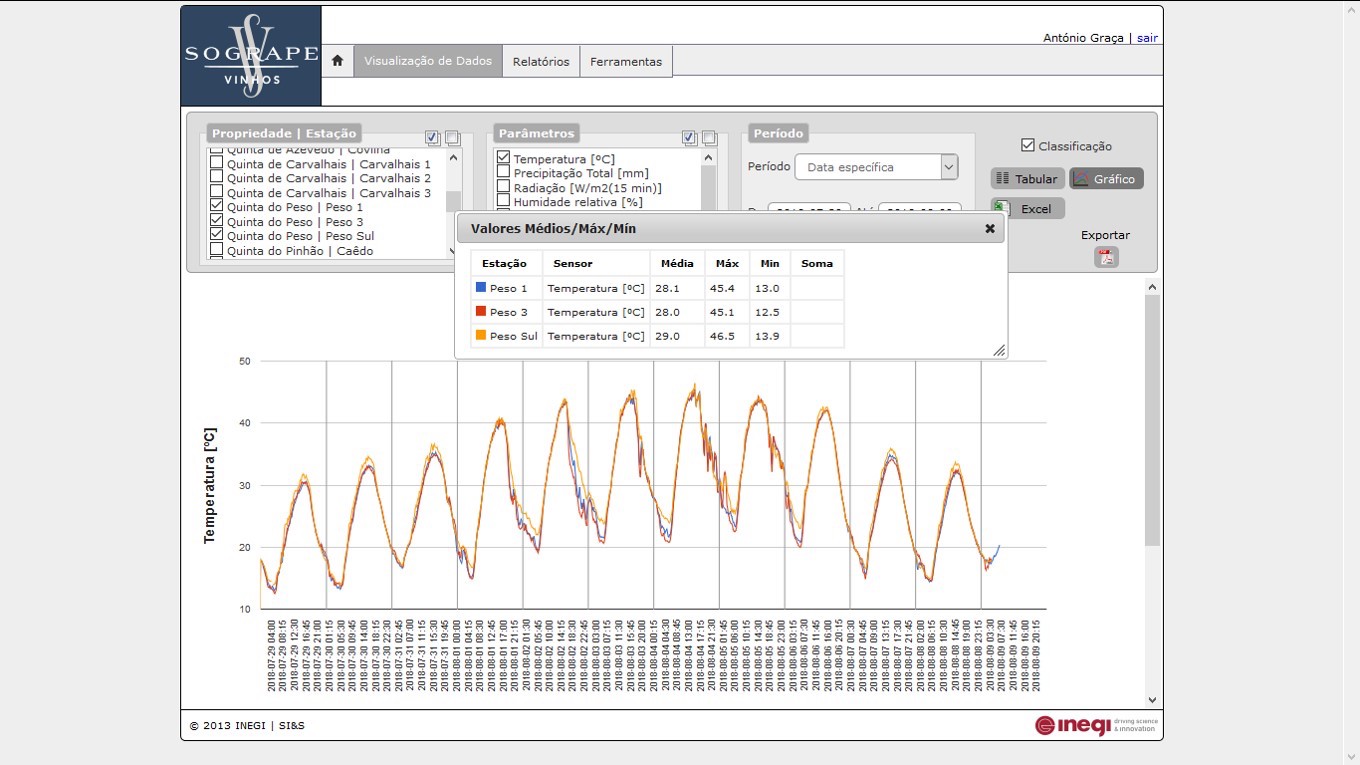This screenshot has width=1360, height=765.
Task: Click the Média column header
Action: click(677, 263)
